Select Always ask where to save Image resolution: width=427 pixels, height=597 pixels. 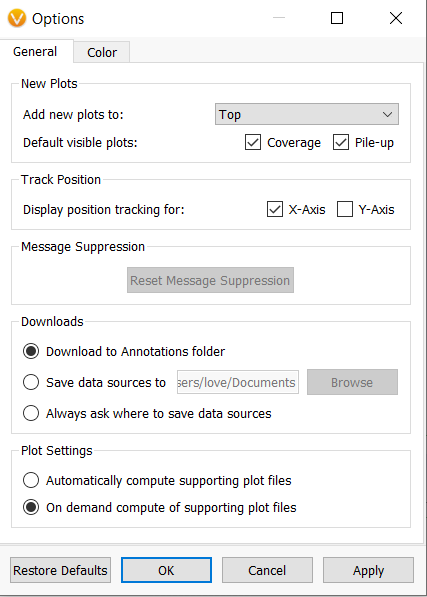click(31, 413)
